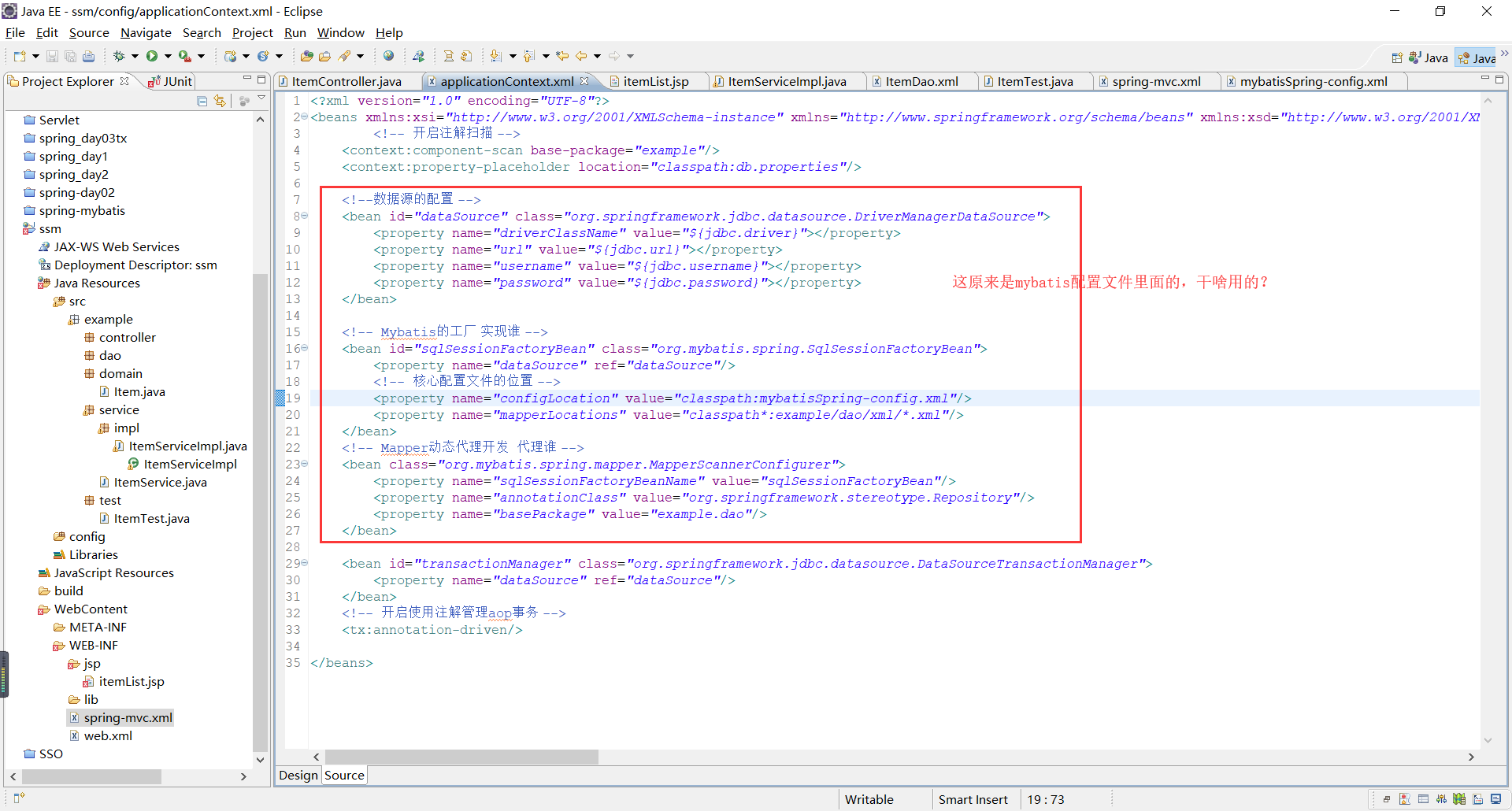
Task: Toggle the Mark Occurrences toolbar icon
Action: click(x=449, y=56)
